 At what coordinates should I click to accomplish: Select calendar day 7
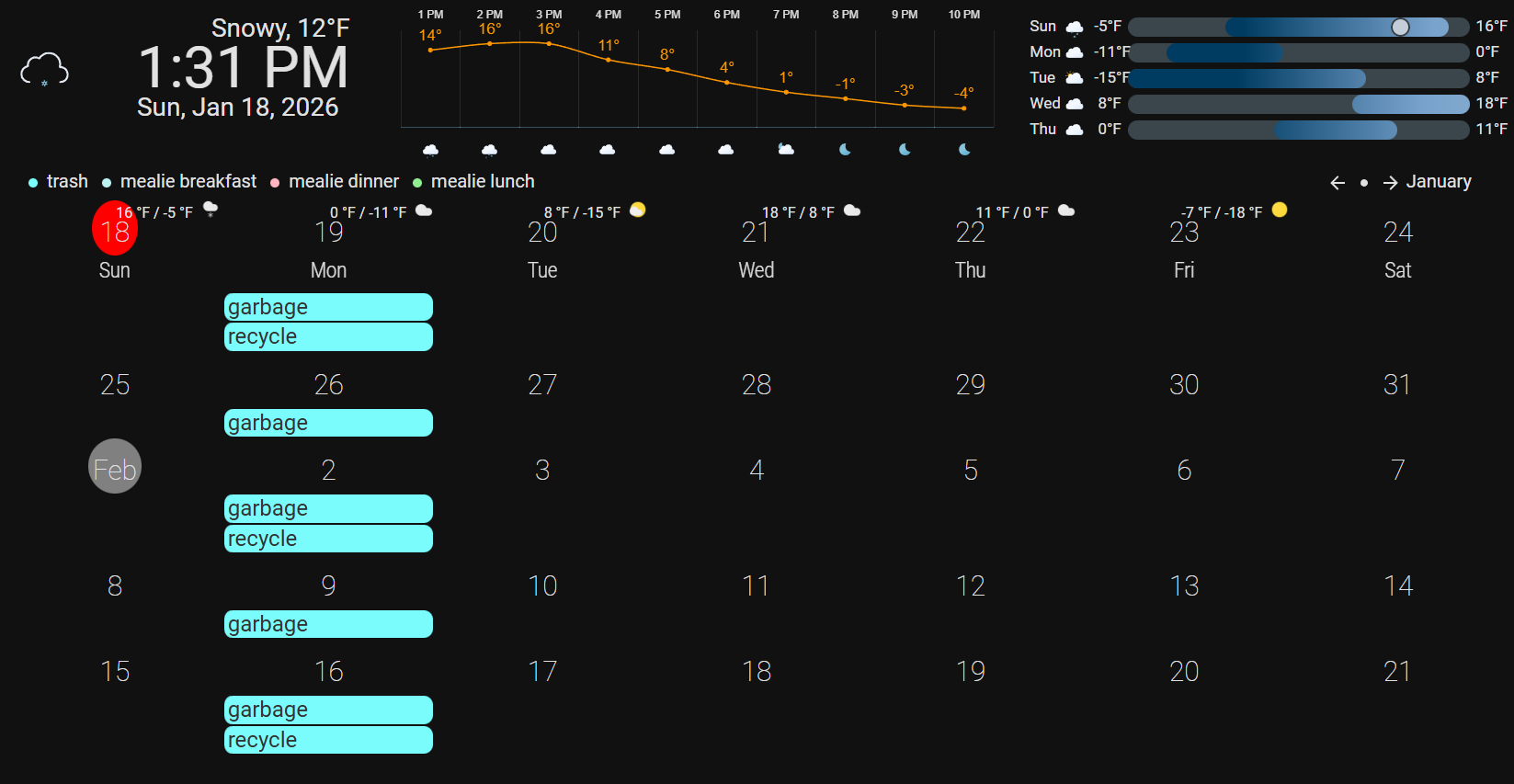tap(1398, 470)
